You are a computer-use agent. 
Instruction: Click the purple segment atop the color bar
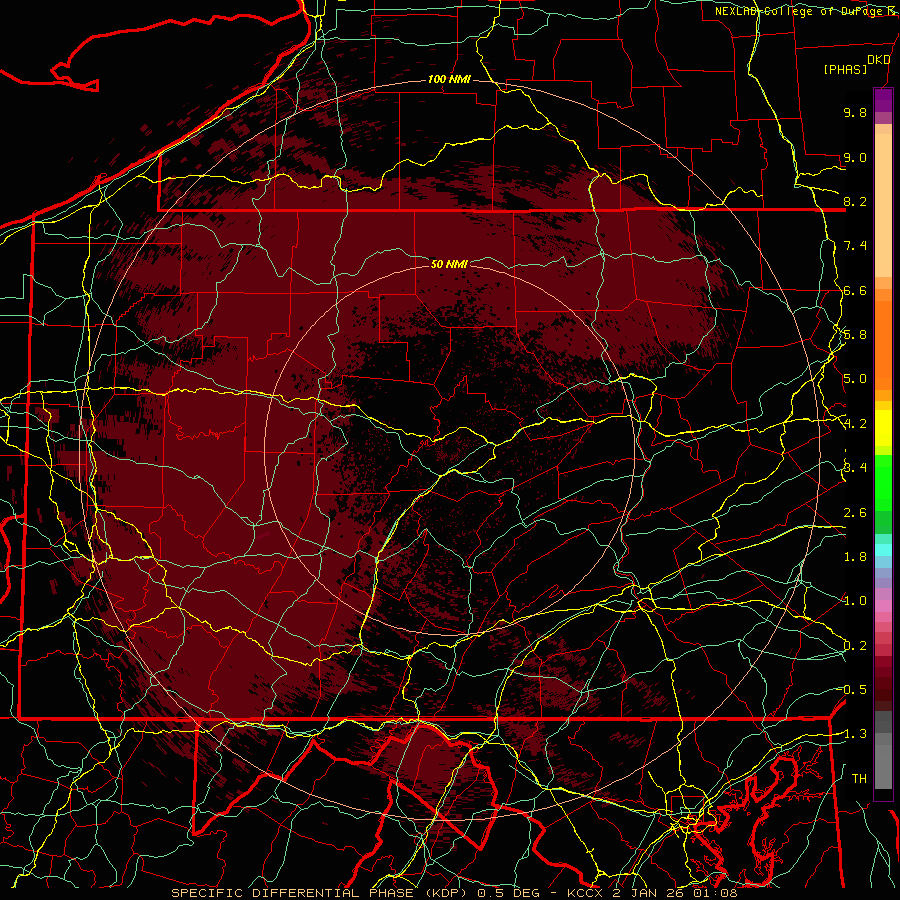tap(883, 100)
